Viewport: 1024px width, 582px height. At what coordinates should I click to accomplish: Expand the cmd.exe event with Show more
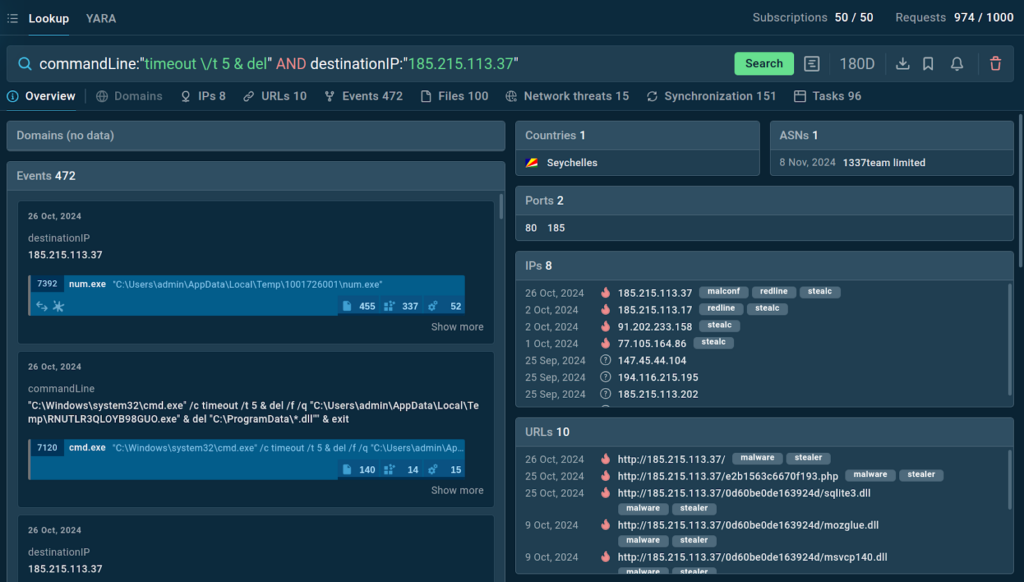point(457,490)
